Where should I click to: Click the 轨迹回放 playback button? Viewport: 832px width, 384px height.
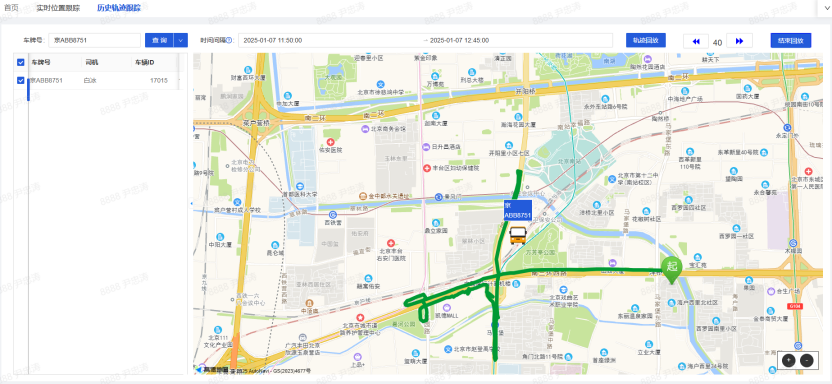pos(646,40)
